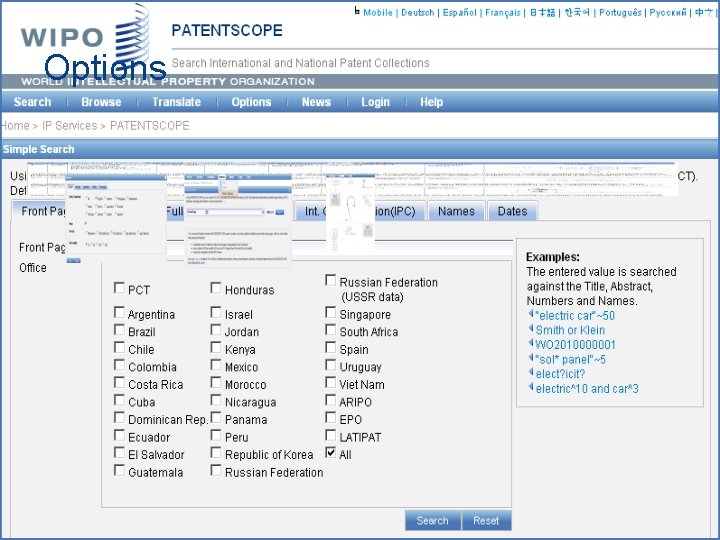The image size is (720, 540).
Task: Go to IP Services breadcrumb
Action: click(x=69, y=125)
